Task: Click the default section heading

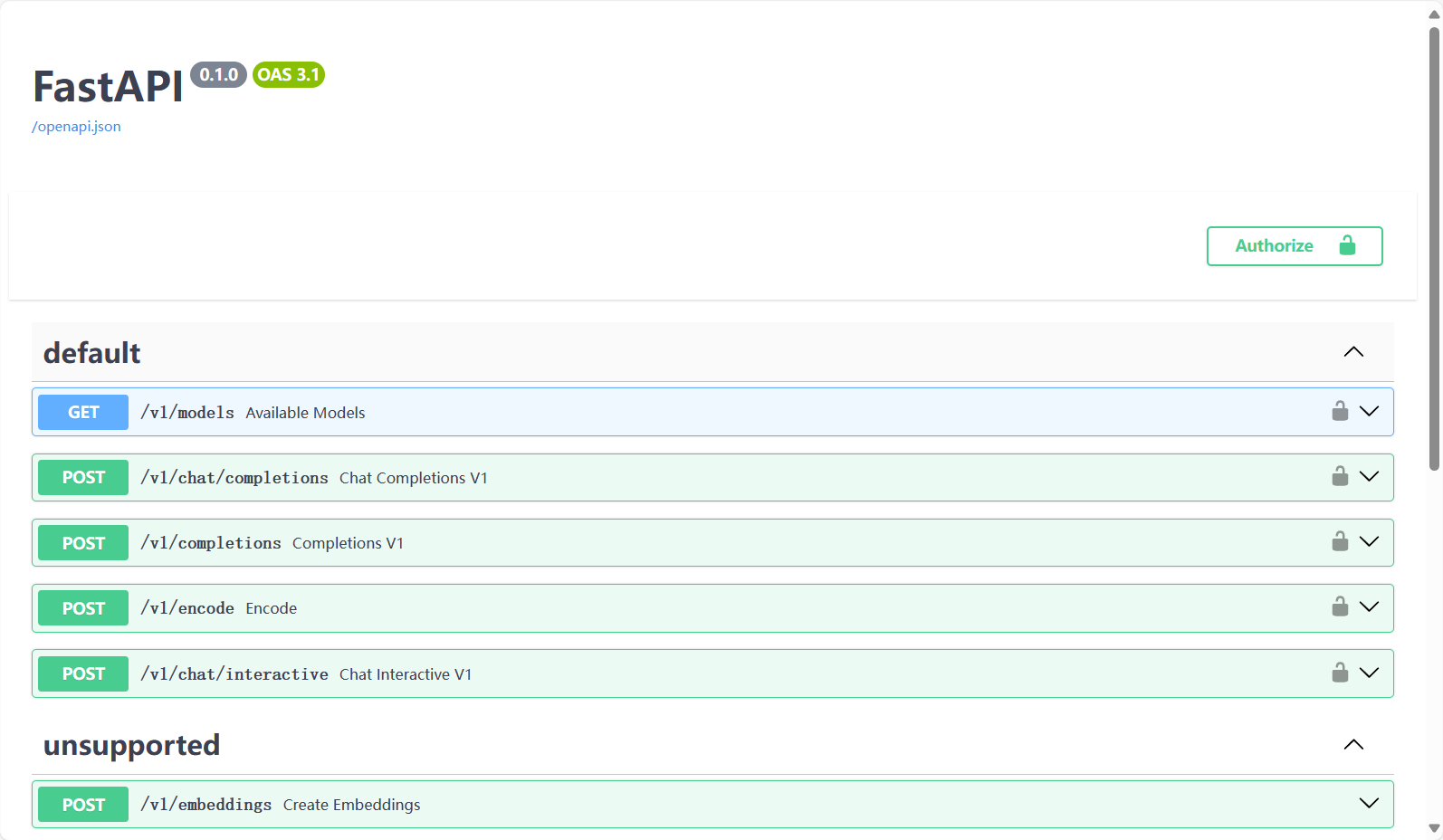Action: click(92, 353)
